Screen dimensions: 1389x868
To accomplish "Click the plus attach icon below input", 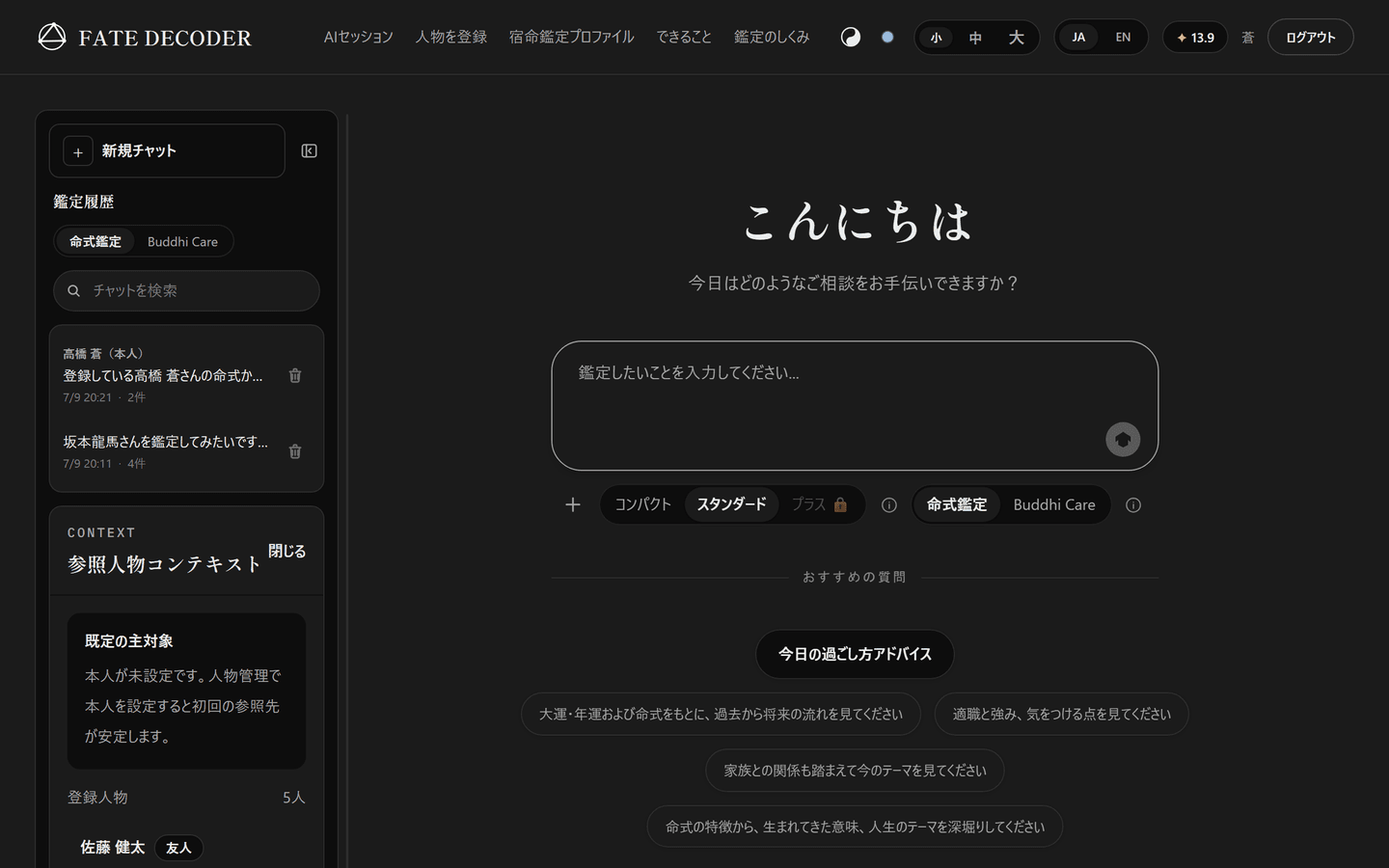I will pos(573,504).
